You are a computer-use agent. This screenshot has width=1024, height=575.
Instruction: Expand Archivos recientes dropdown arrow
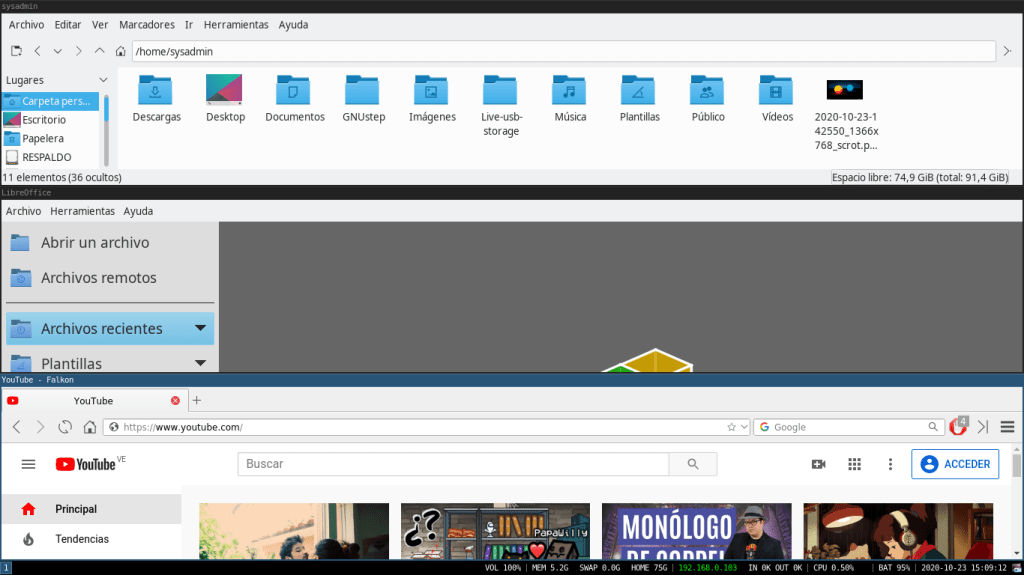tap(200, 328)
